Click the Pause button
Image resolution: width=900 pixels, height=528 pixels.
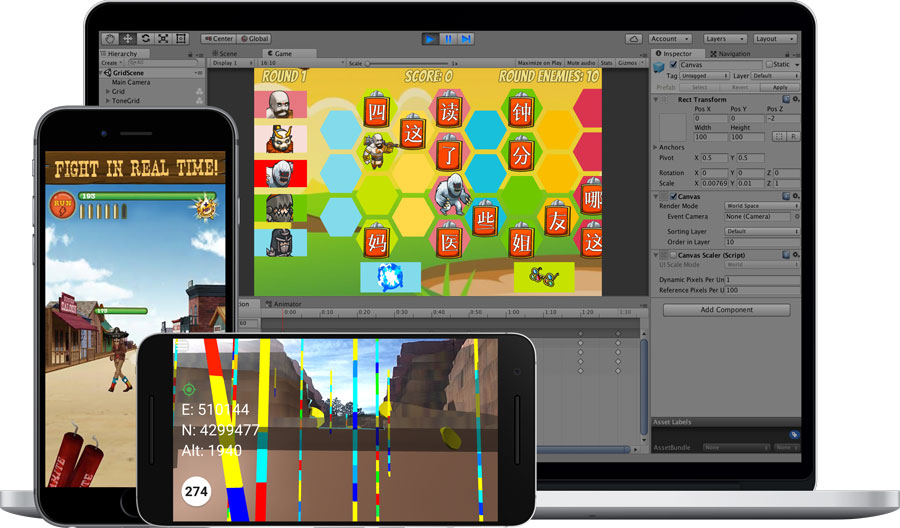[448, 39]
